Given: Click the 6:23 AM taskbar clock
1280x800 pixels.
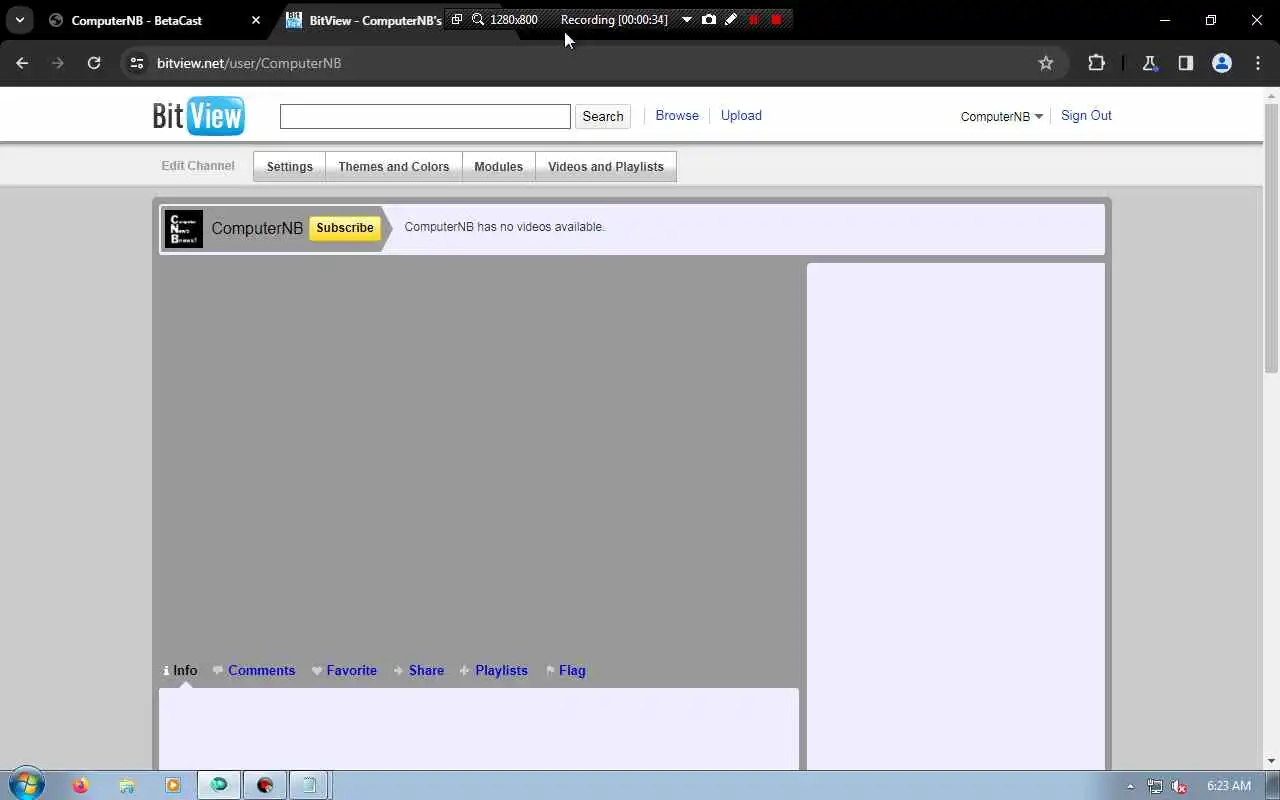Looking at the screenshot, I should 1229,786.
